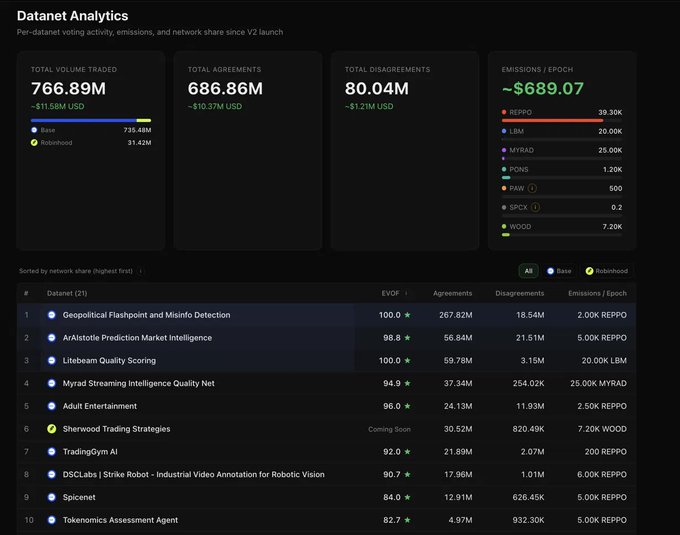
Task: Click the MYRAD emissions row label
Action: 522,150
